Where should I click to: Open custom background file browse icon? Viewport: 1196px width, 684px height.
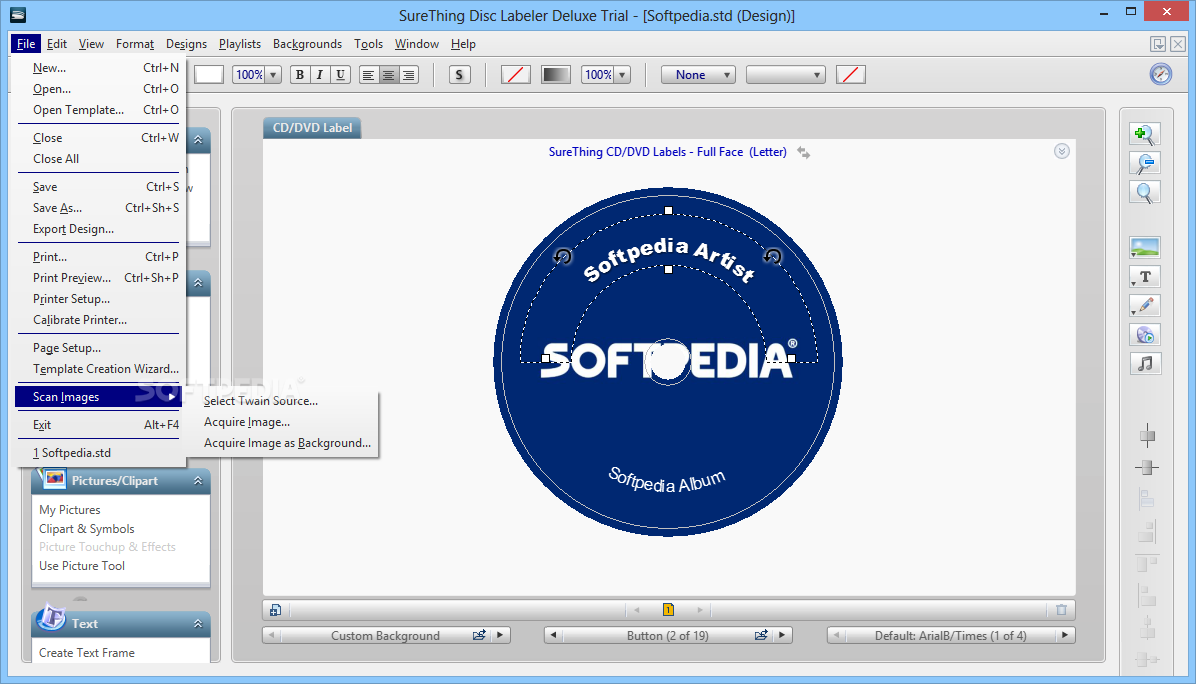479,635
